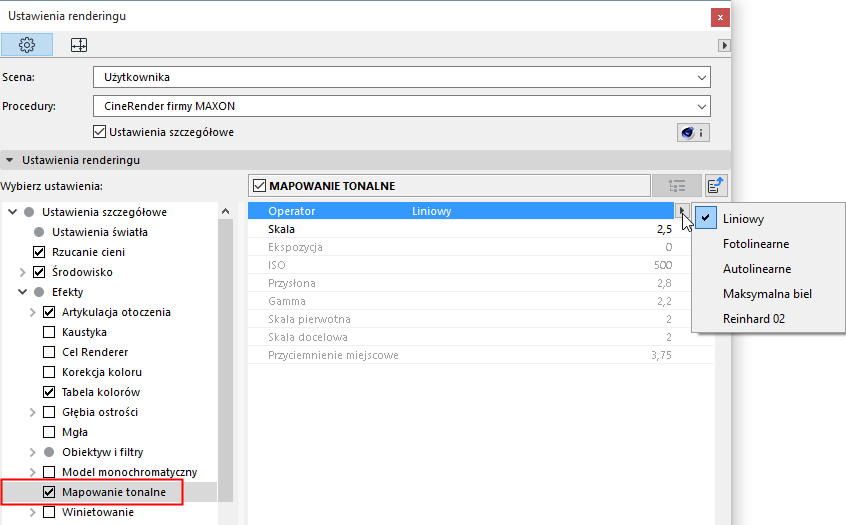Open the Scena dropdown
This screenshot has height=525, width=846.
(x=401, y=77)
